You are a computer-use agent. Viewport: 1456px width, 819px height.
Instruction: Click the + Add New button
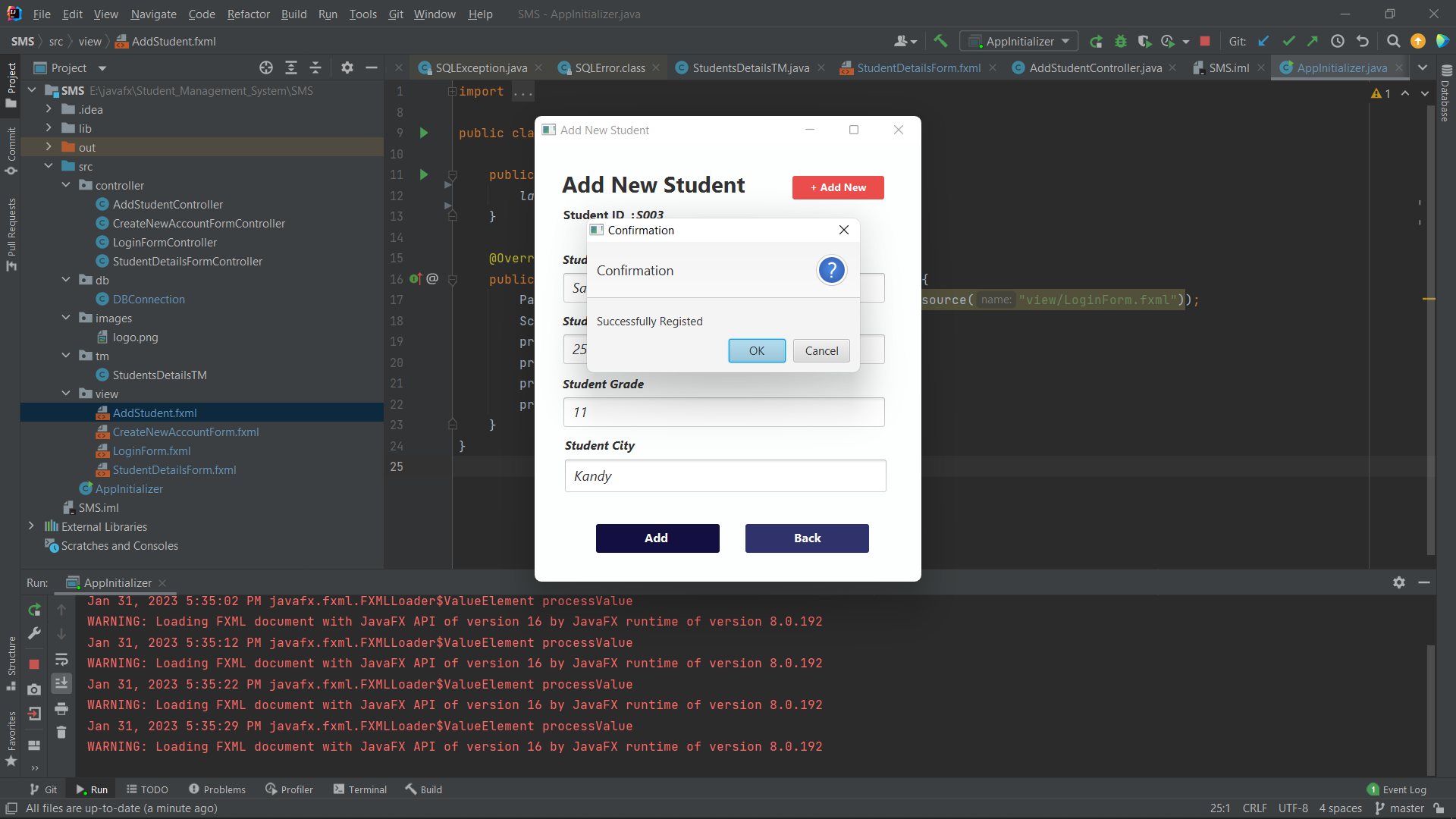pos(838,187)
